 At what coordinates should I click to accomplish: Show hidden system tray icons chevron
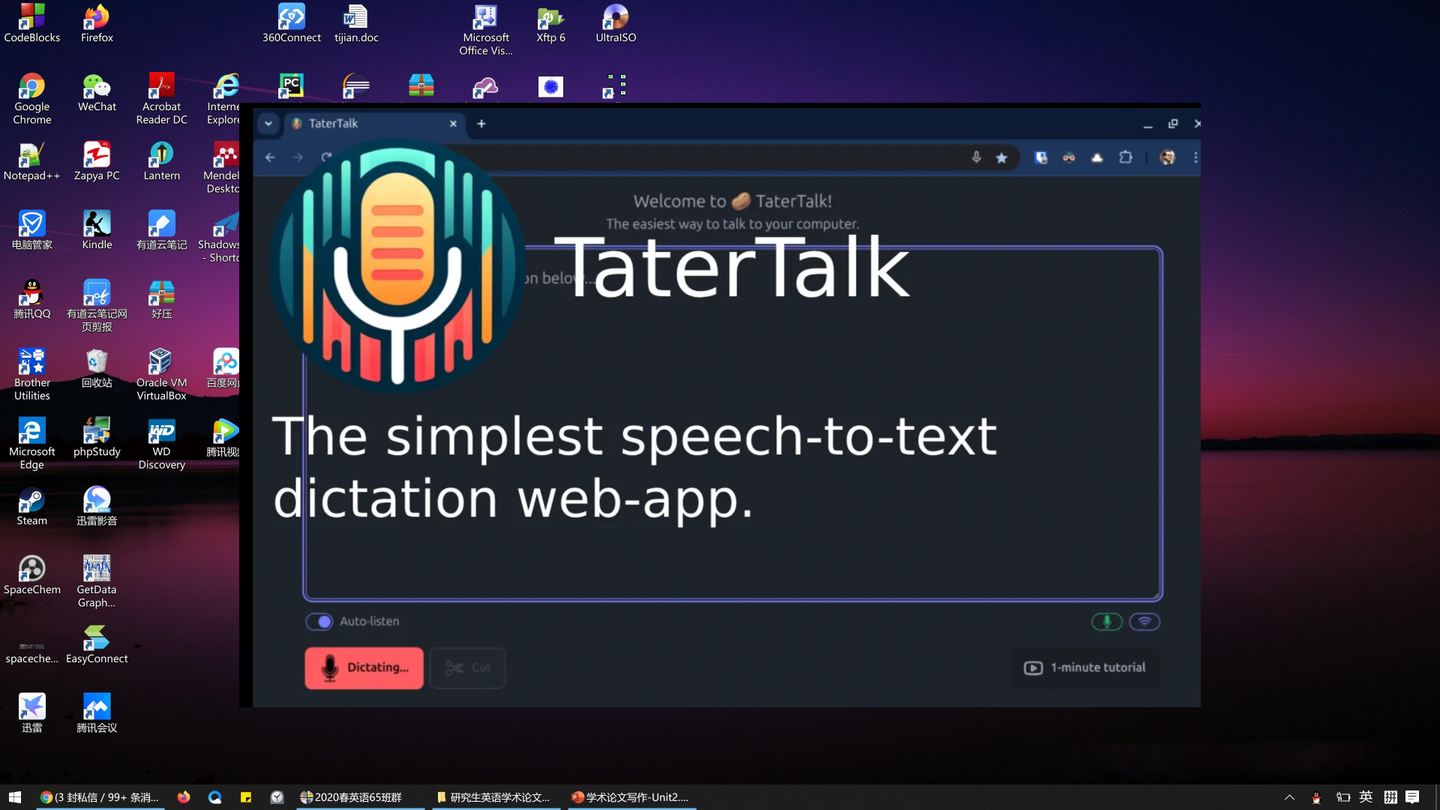(x=1289, y=797)
